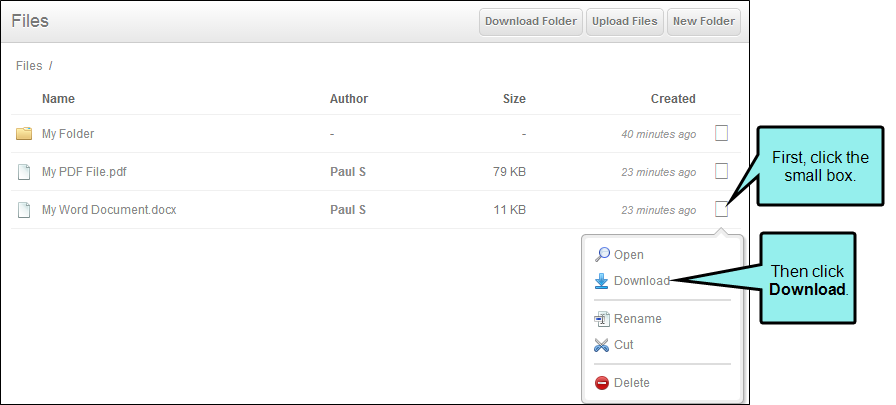Screen dimensions: 896x405
Task: Click the 11 KB size value
Action: (x=510, y=210)
